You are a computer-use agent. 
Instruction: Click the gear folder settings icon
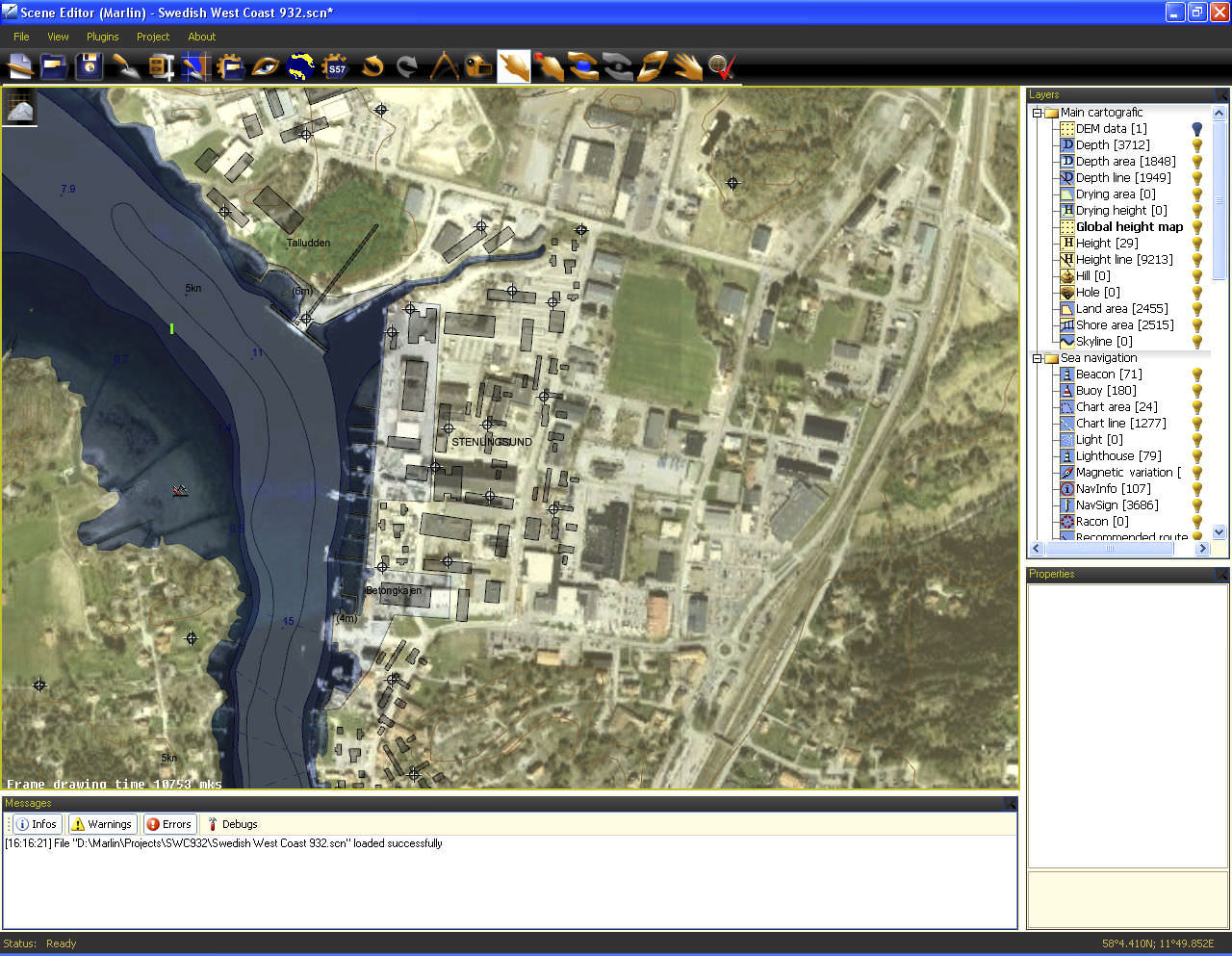230,66
